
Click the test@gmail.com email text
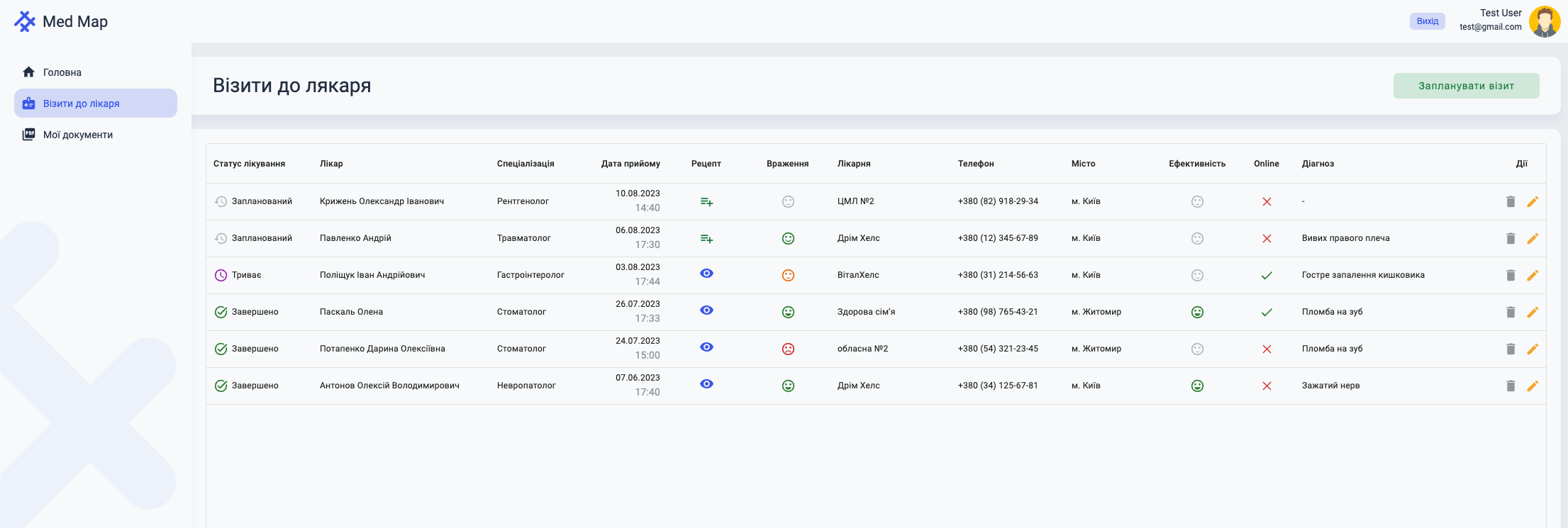[x=1491, y=27]
